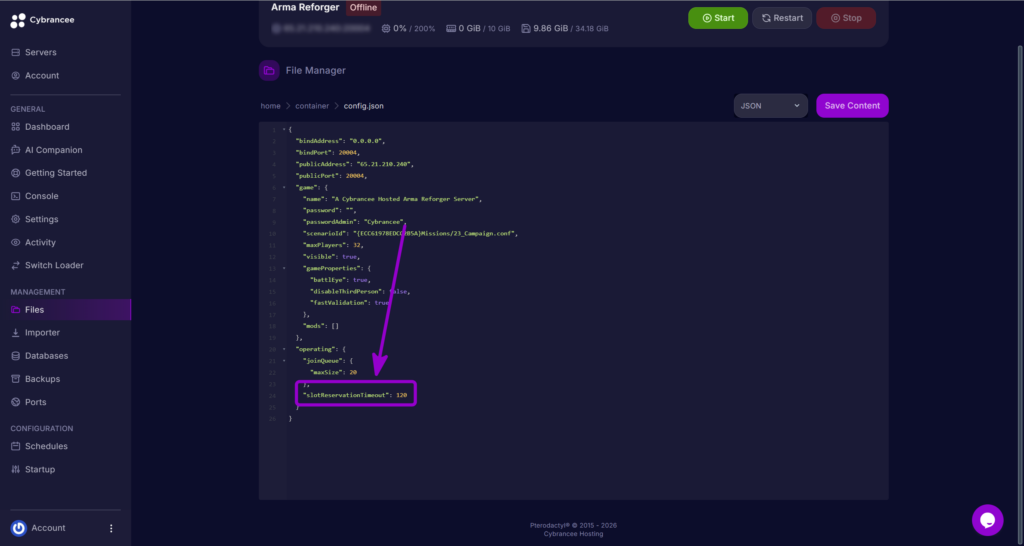
Task: Click the "scenarioId" line
Action: [x=410, y=234]
